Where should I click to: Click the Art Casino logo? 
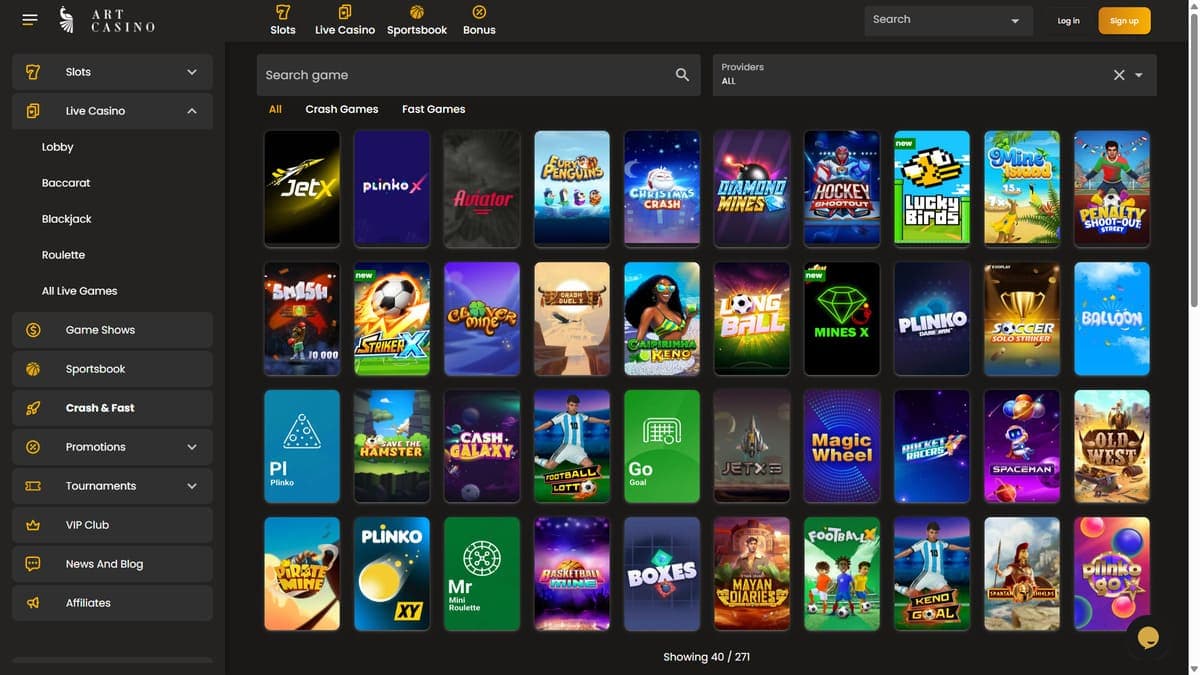pos(107,20)
